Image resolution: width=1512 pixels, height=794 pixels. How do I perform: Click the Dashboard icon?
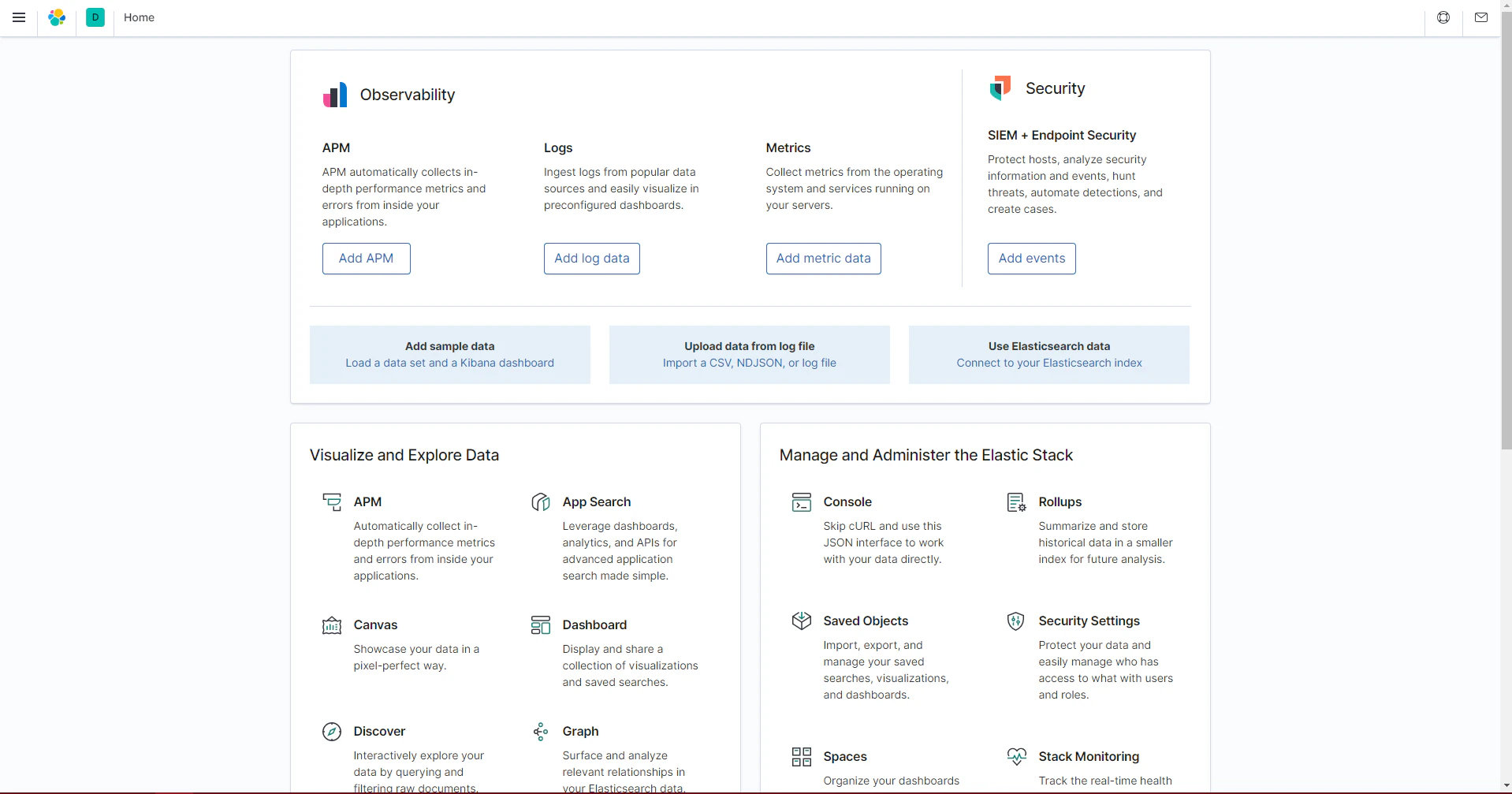pyautogui.click(x=541, y=625)
